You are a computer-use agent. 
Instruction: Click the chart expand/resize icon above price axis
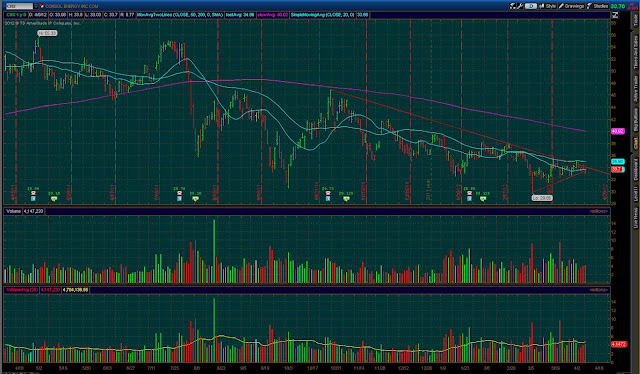[615, 15]
